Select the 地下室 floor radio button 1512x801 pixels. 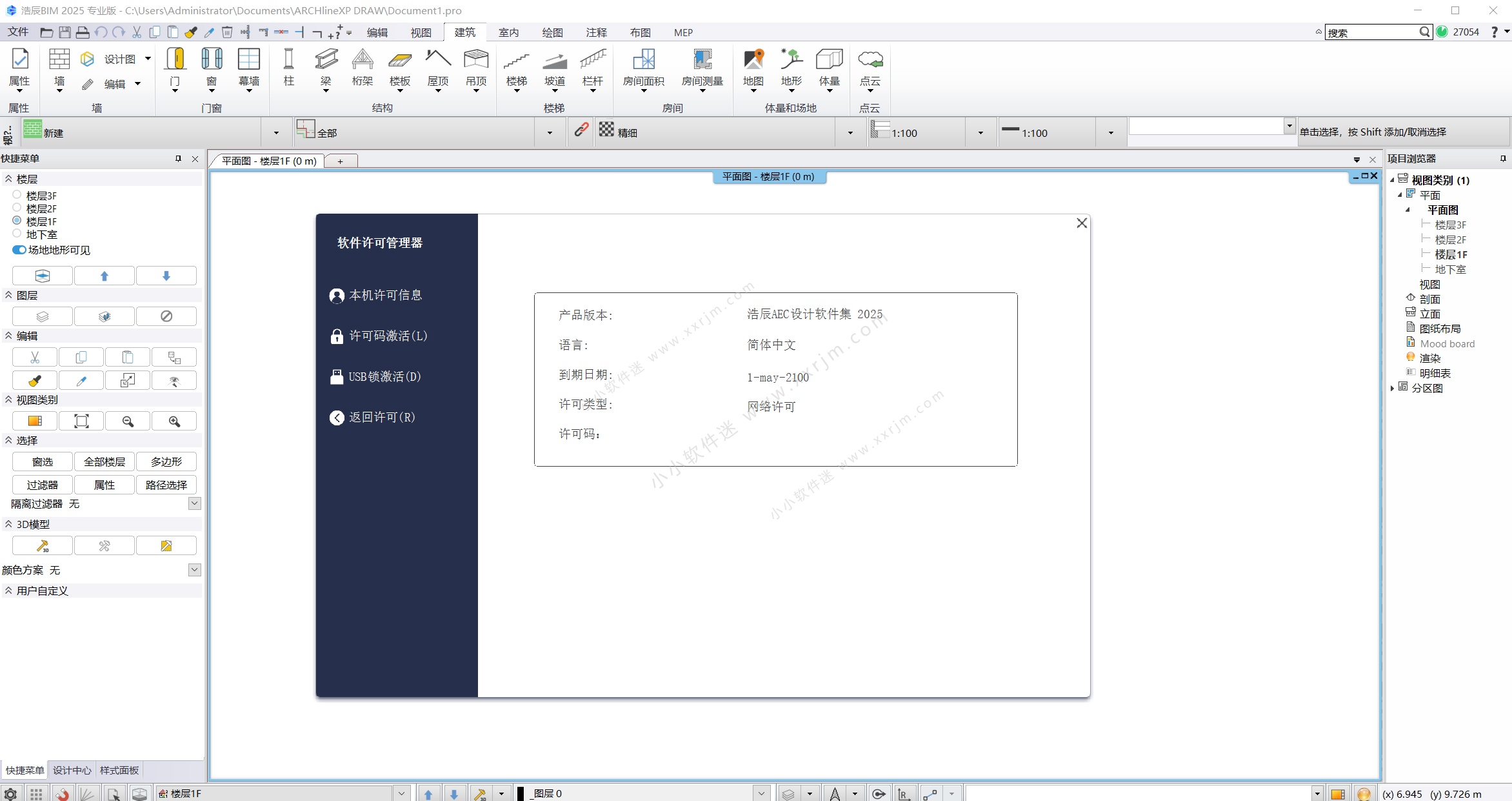pos(17,234)
